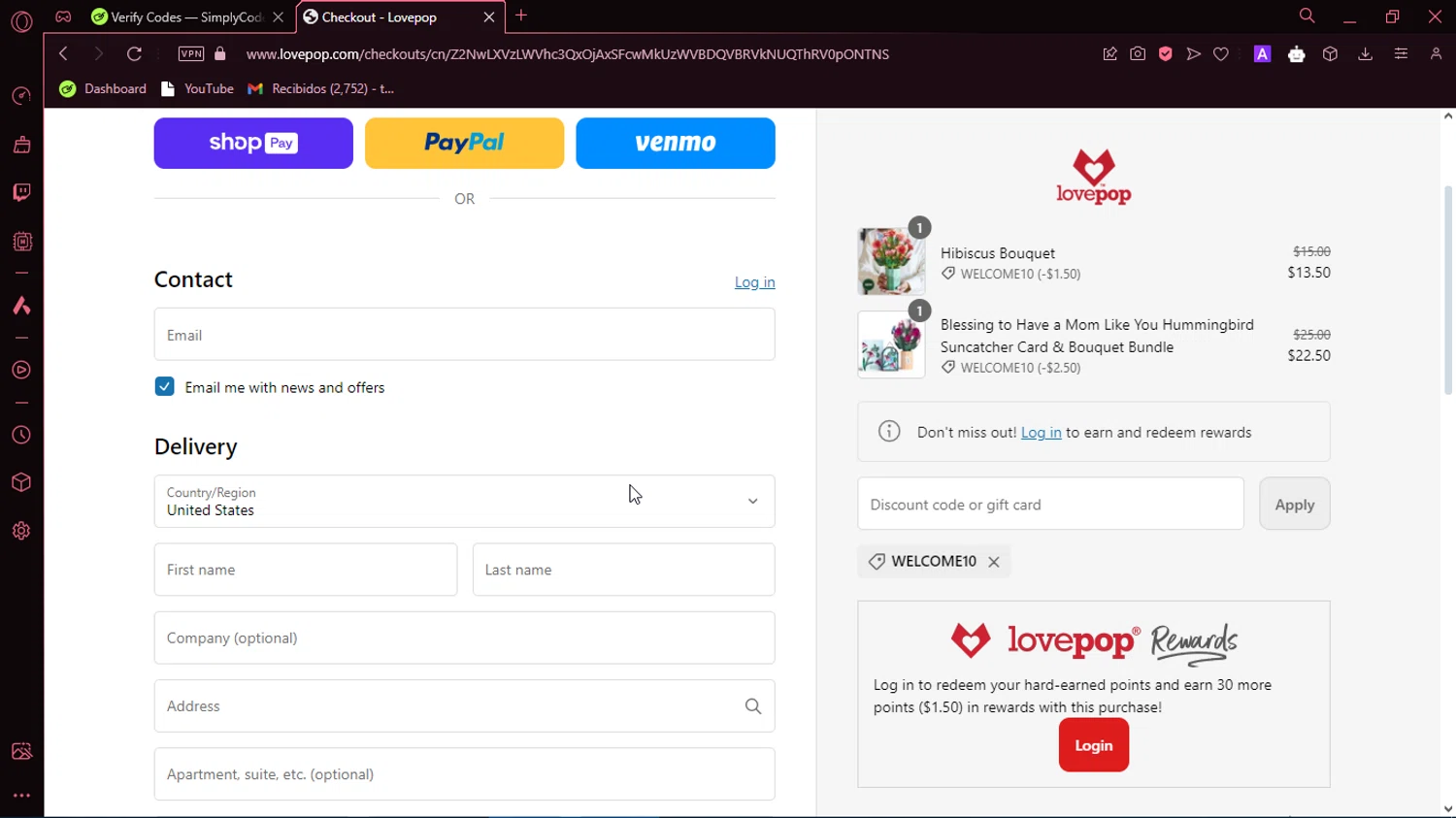This screenshot has height=818, width=1456.
Task: Open Twitch in the sidebar
Action: (x=21, y=192)
